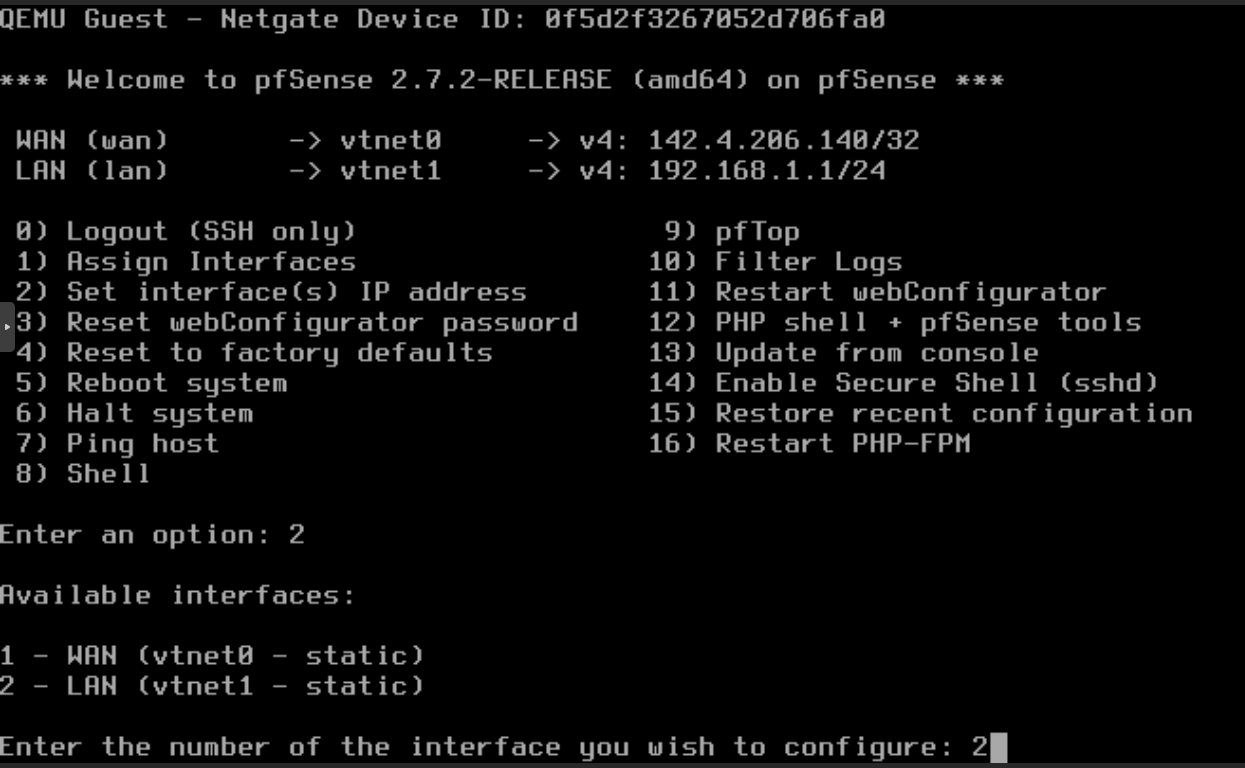Click the WAN (vtnet0 - static) interface line
This screenshot has width=1245, height=768.
[x=212, y=656]
